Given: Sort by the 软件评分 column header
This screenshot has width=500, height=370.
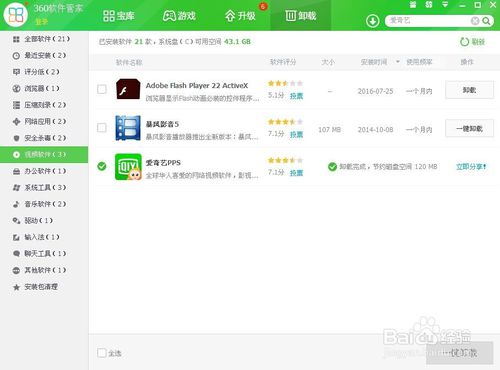Looking at the screenshot, I should click(283, 62).
